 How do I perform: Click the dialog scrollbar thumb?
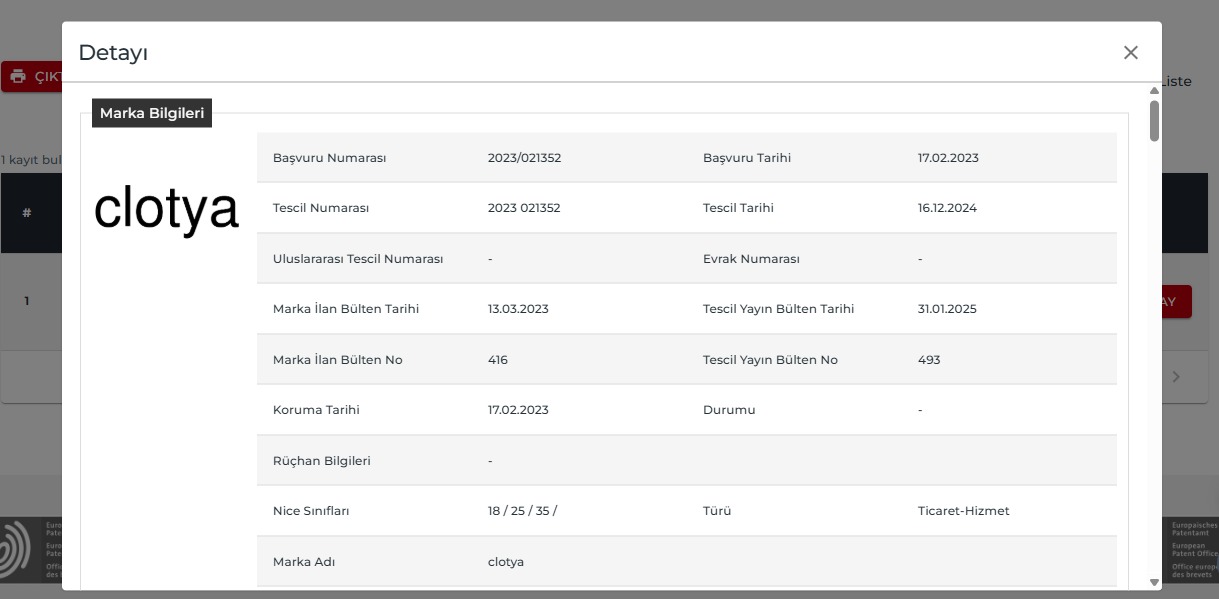pos(1155,120)
